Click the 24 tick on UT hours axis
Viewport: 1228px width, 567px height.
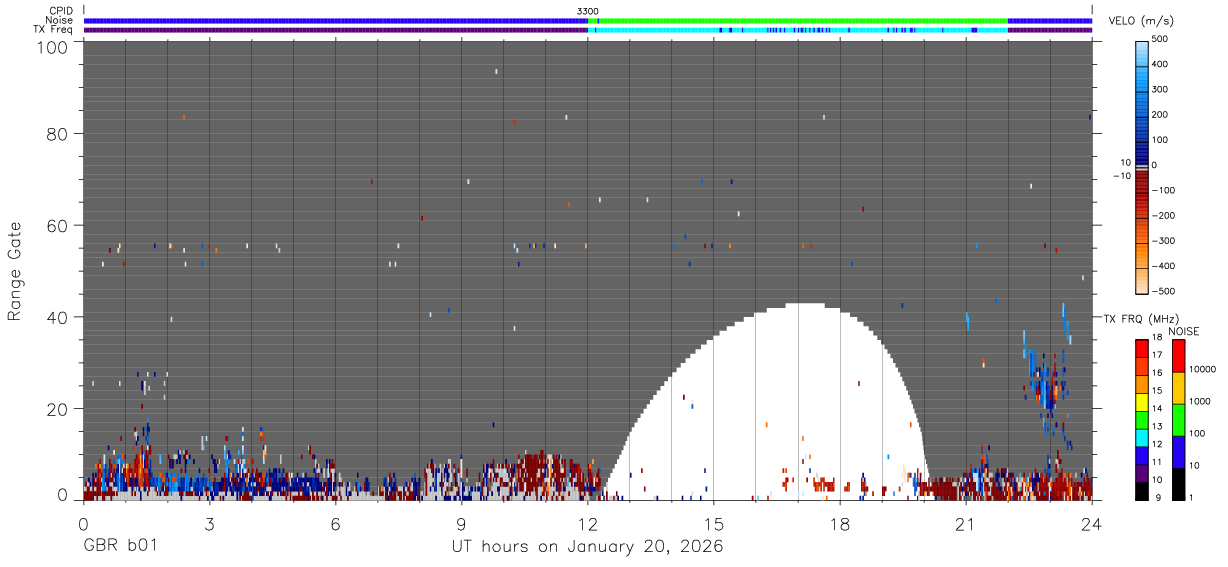pyautogui.click(x=1091, y=523)
